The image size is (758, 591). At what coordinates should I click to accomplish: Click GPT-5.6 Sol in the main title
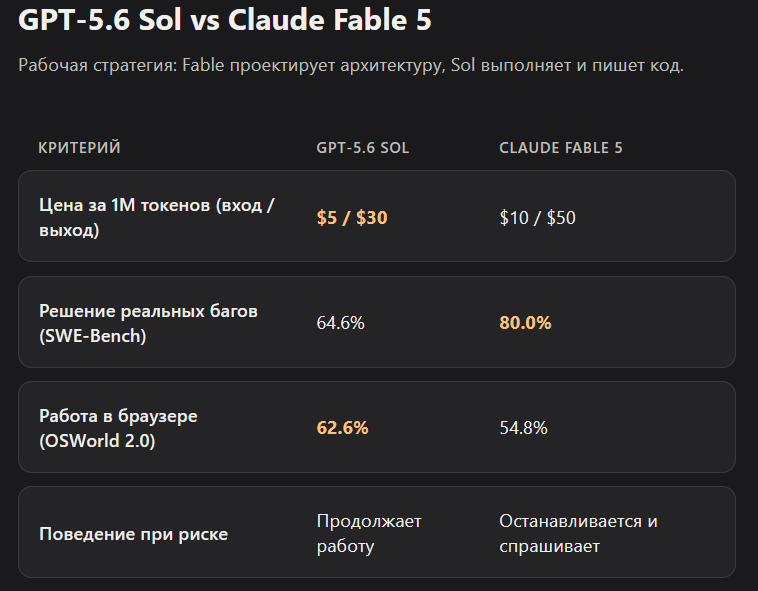[100, 20]
